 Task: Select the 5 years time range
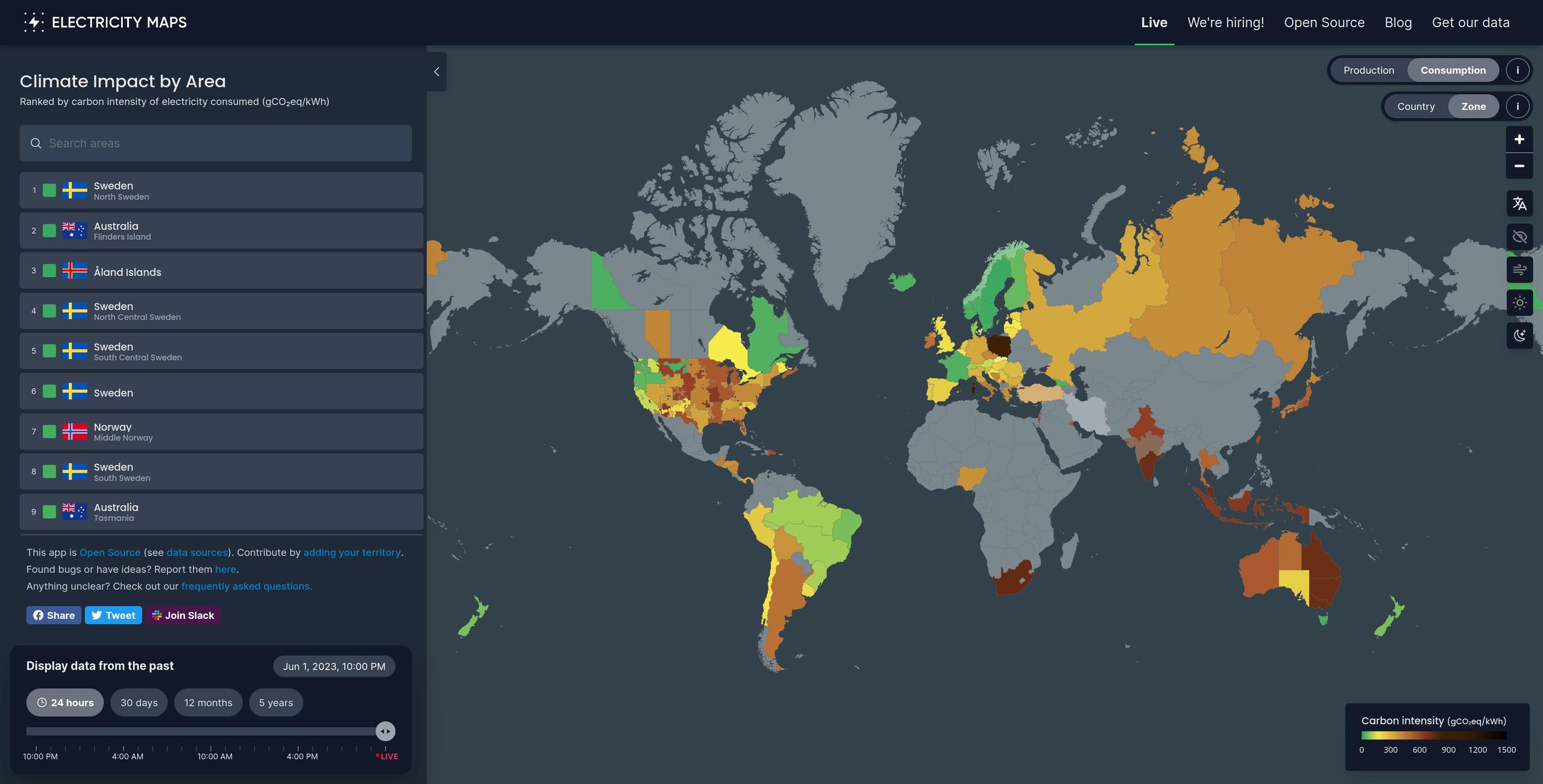pyautogui.click(x=275, y=703)
